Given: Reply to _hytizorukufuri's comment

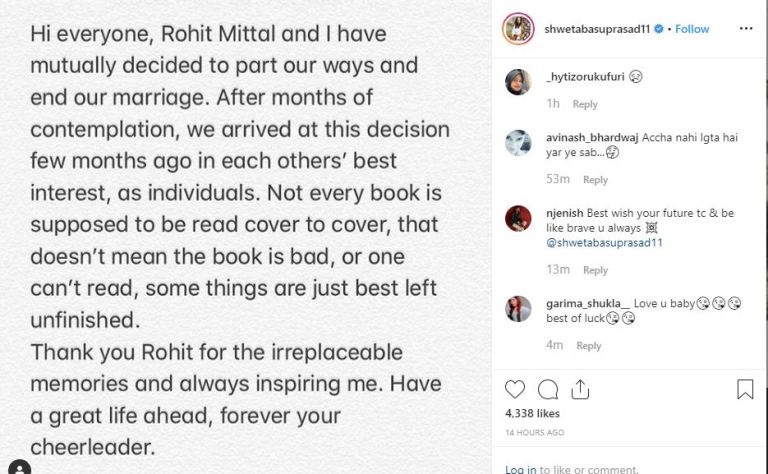Looking at the screenshot, I should (x=585, y=104).
